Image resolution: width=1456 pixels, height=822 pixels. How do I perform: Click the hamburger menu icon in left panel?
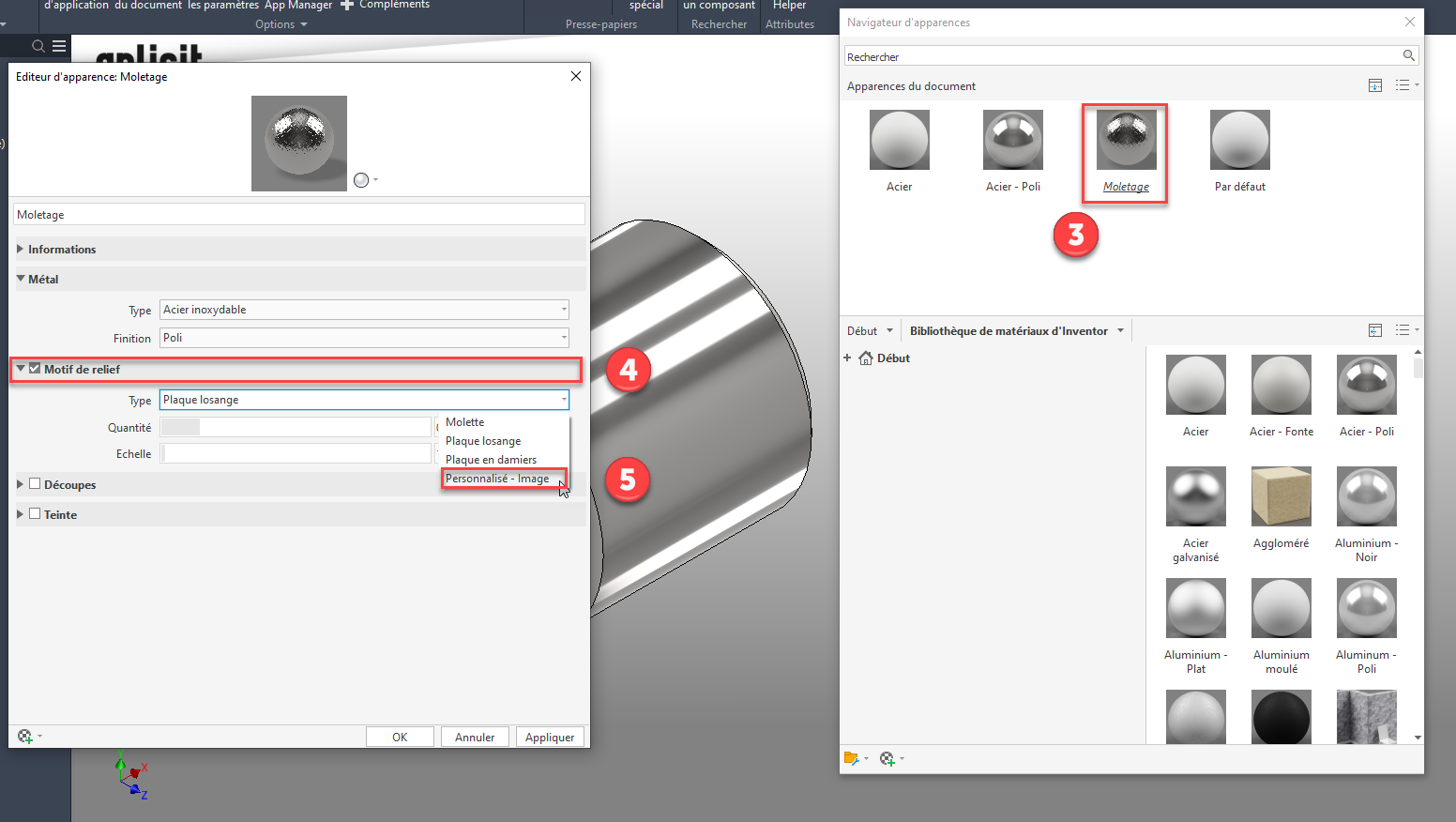point(59,45)
